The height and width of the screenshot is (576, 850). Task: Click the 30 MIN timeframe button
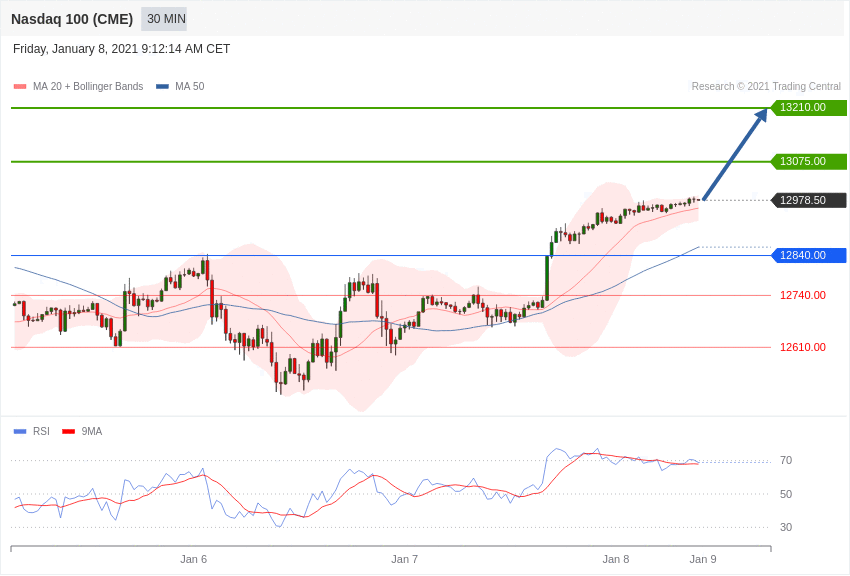pos(165,19)
